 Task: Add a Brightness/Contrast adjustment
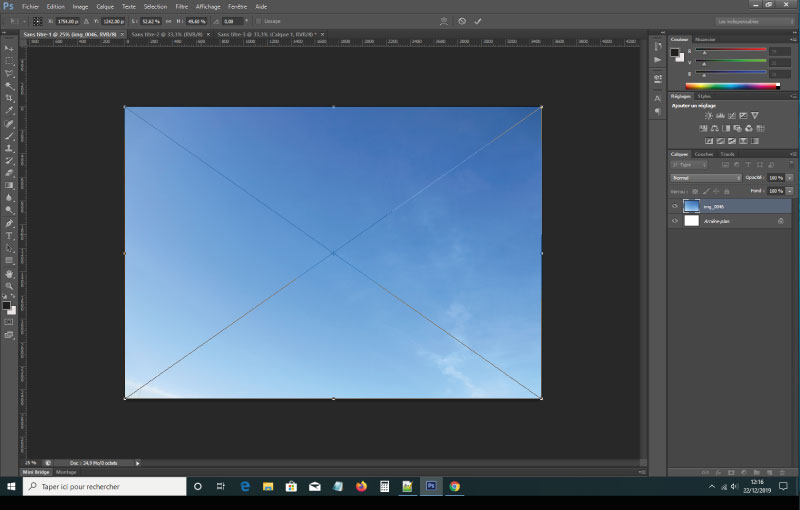[x=707, y=116]
